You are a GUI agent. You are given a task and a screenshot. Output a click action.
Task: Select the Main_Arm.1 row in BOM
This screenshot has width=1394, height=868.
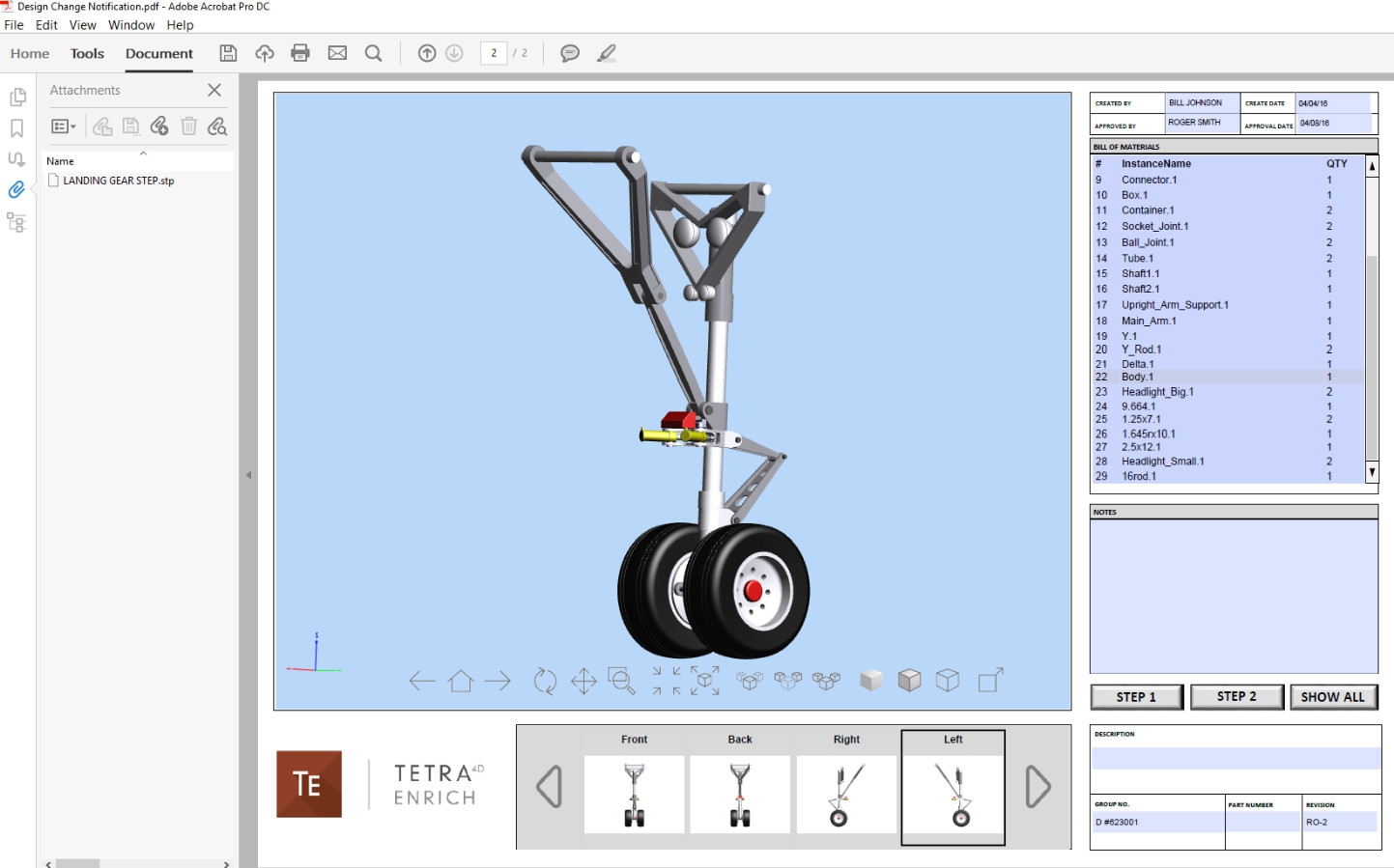1227,321
